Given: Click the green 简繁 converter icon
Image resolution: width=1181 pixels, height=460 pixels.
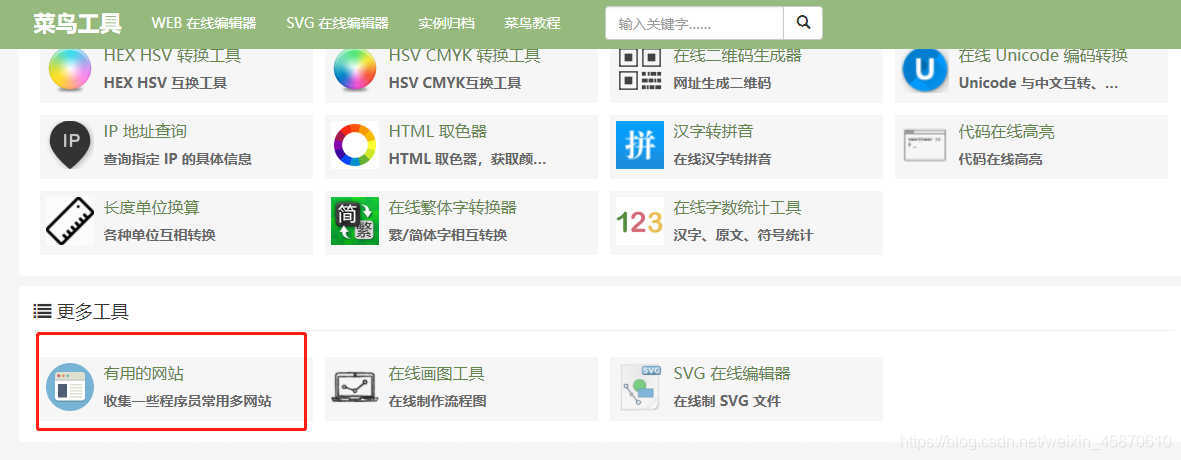Looking at the screenshot, I should (355, 221).
